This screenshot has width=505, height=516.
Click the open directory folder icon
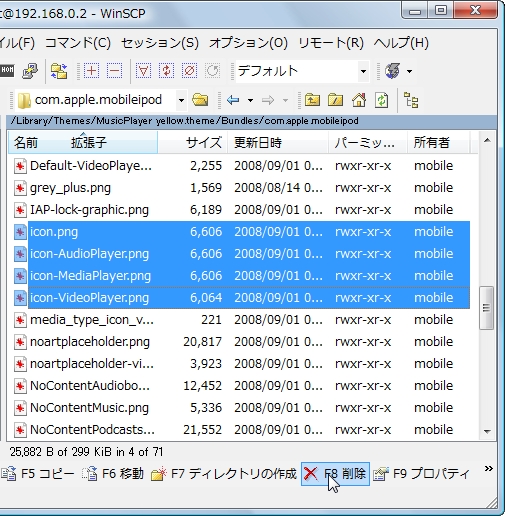(x=200, y=100)
